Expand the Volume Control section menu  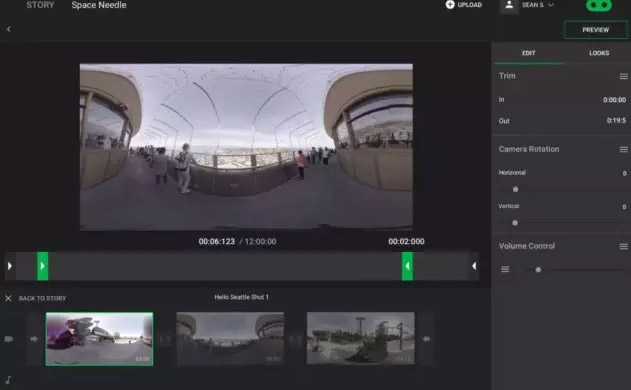[623, 246]
